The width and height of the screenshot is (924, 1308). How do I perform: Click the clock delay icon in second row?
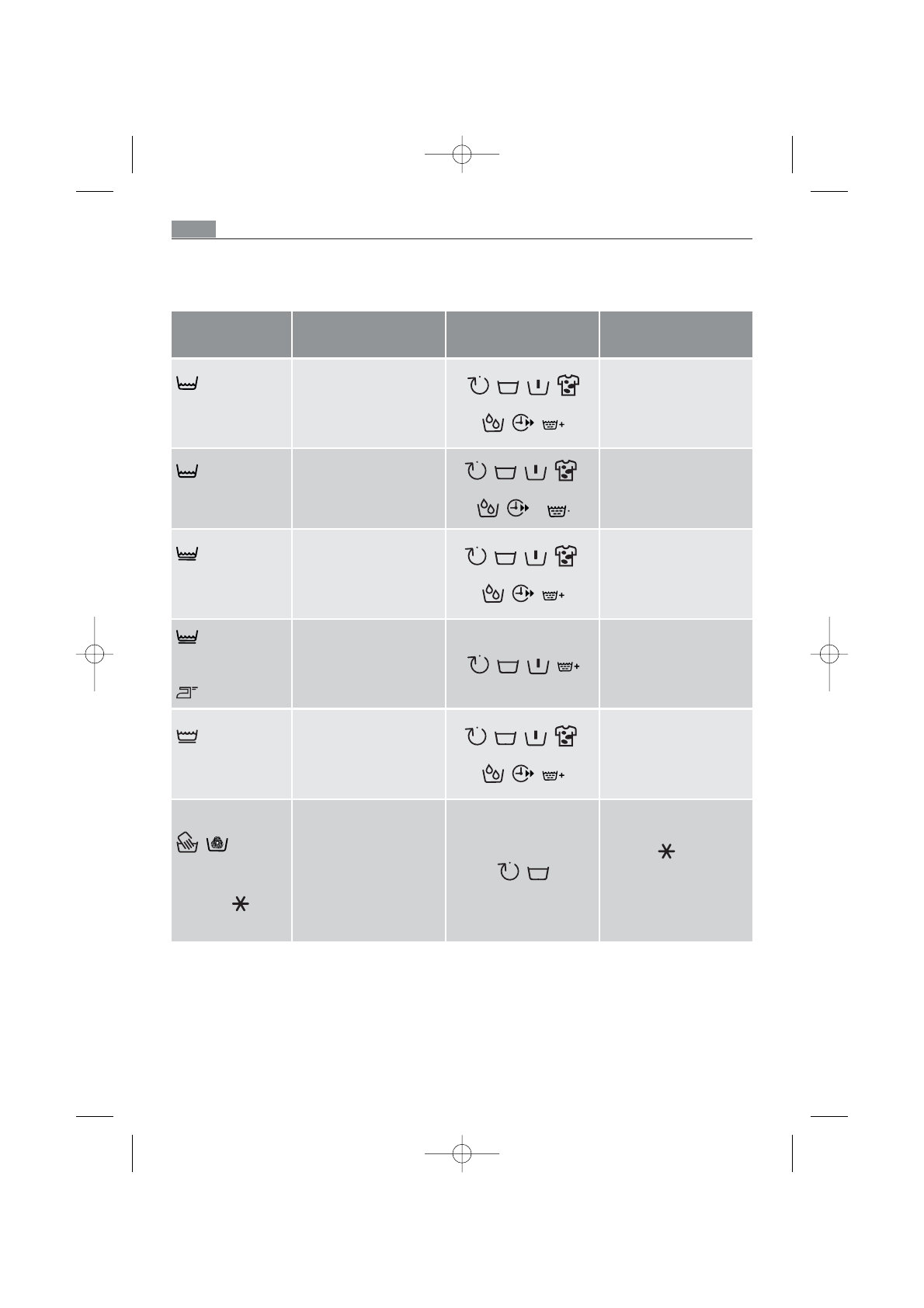click(517, 509)
